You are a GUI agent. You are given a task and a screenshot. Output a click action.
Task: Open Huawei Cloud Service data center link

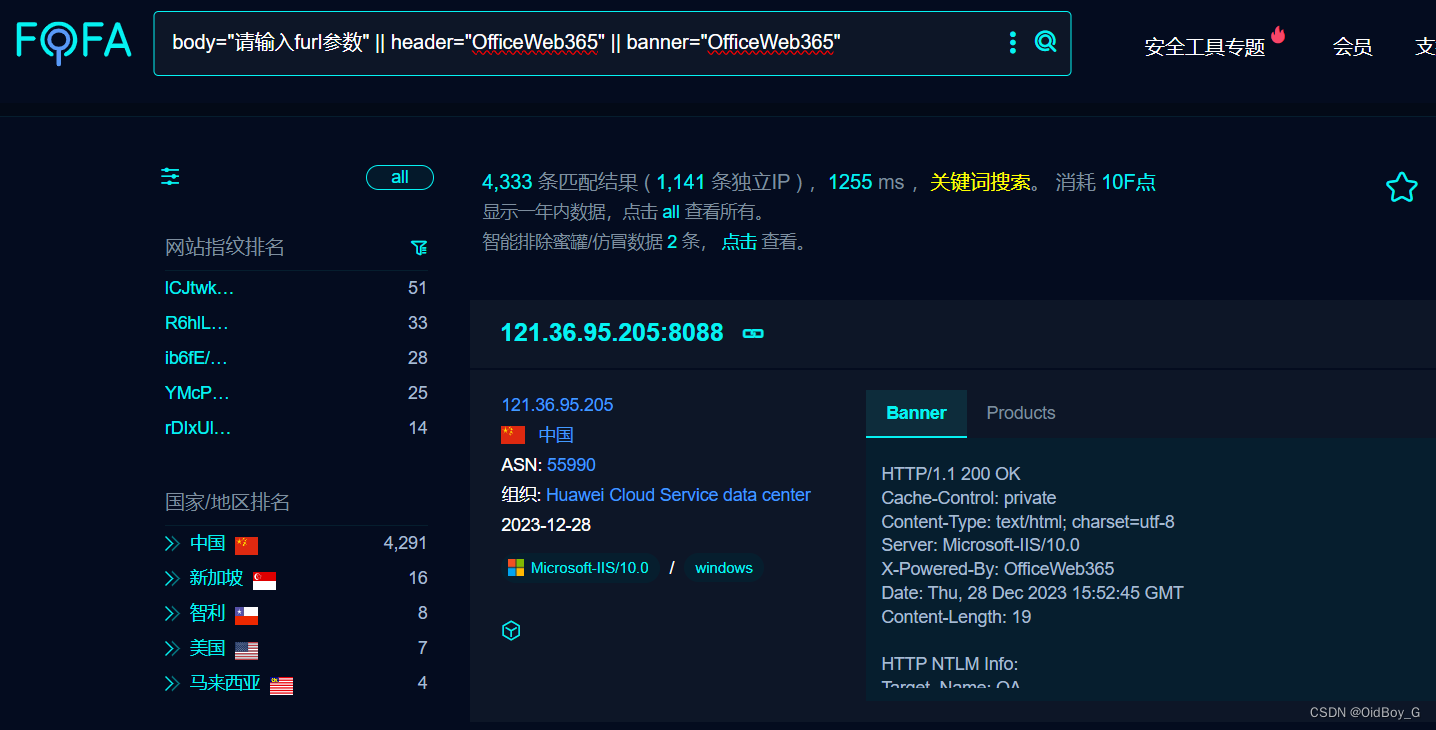[678, 495]
